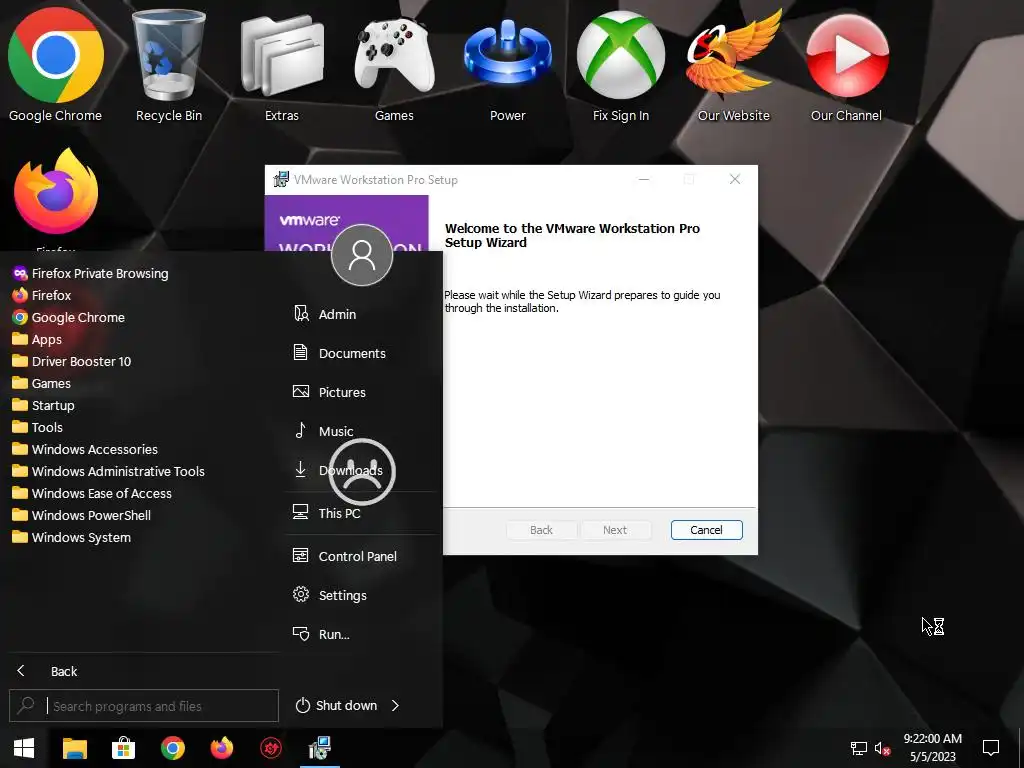
Task: Click the taskbar clock showing 9:22:00 AM
Action: pos(933,747)
